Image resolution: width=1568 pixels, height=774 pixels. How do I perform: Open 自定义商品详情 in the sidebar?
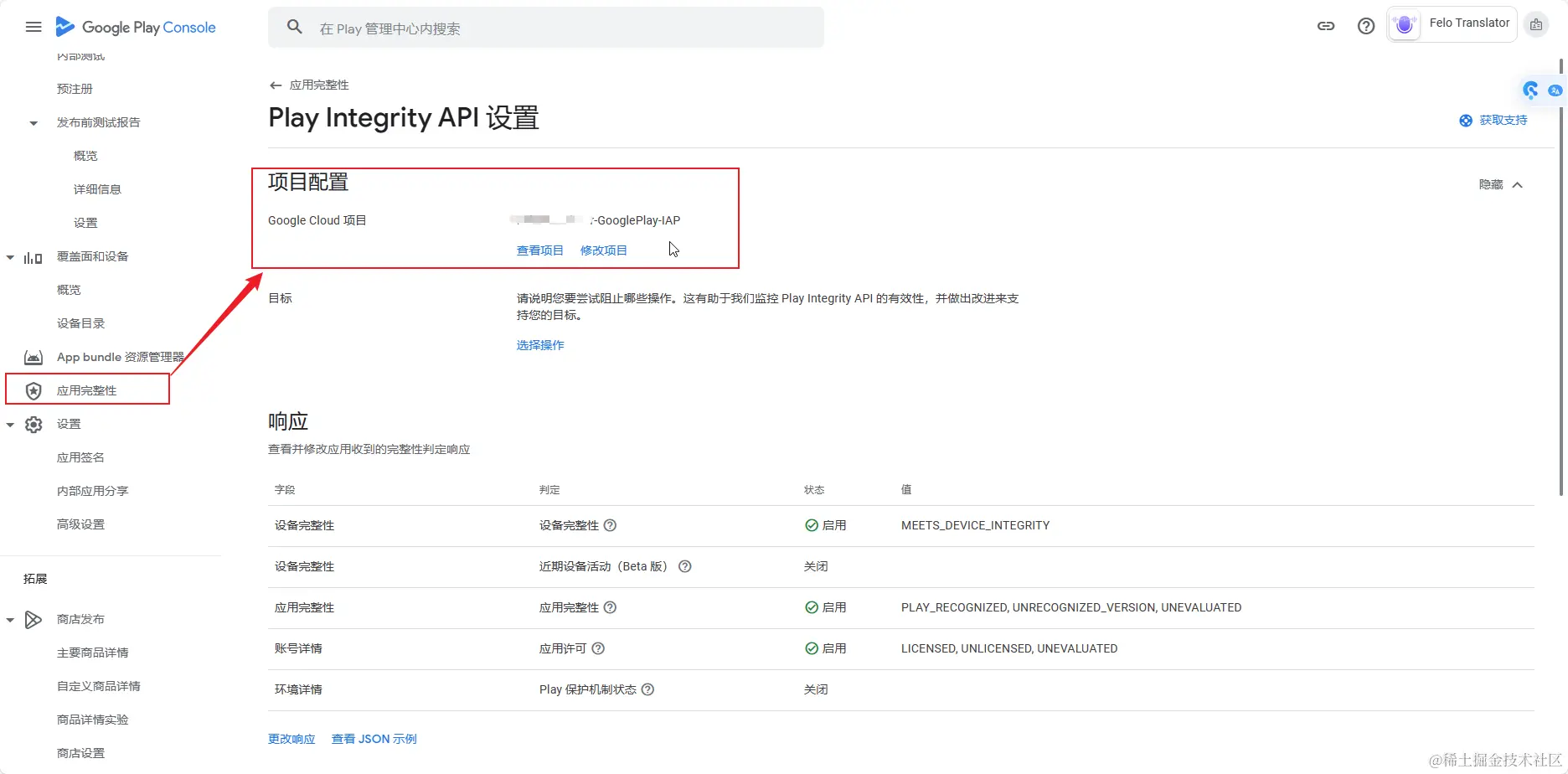point(98,686)
